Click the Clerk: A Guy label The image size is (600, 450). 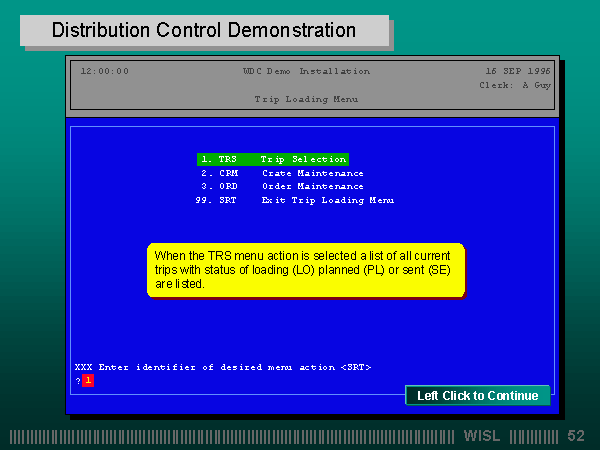(515, 85)
